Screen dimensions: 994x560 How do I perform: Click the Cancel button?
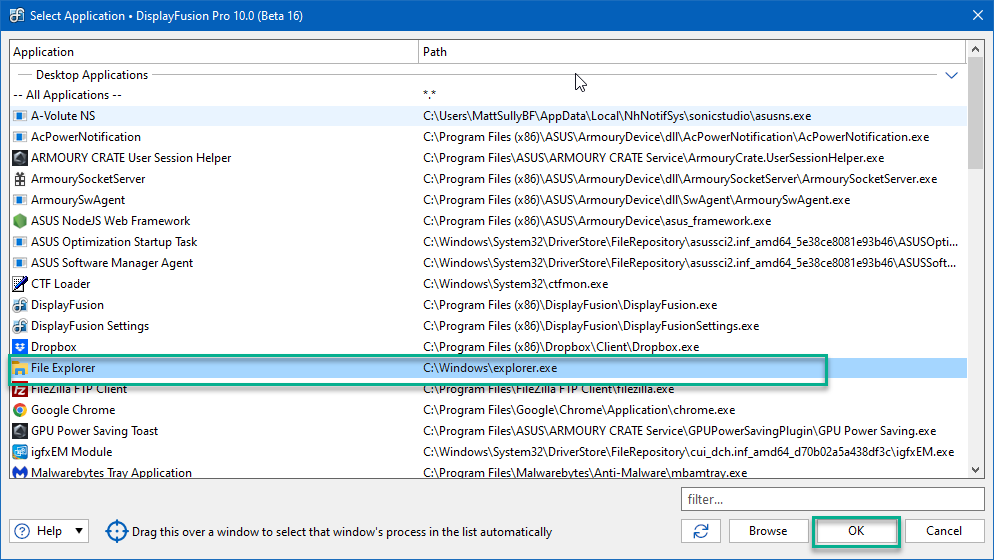944,531
